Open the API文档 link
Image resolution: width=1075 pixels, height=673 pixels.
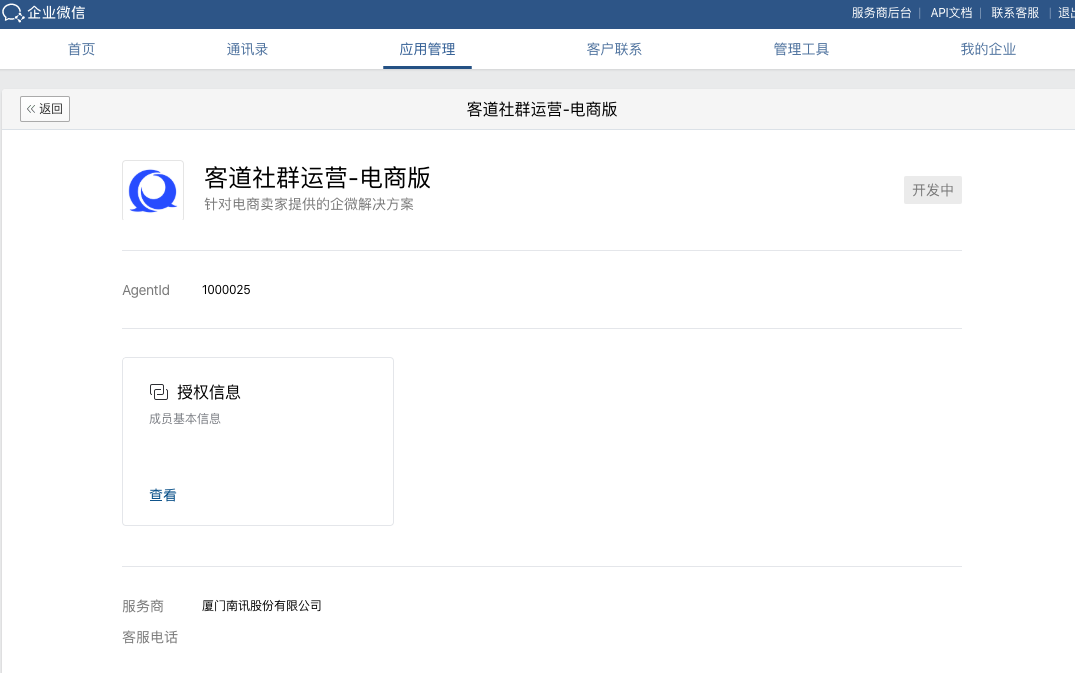click(951, 13)
